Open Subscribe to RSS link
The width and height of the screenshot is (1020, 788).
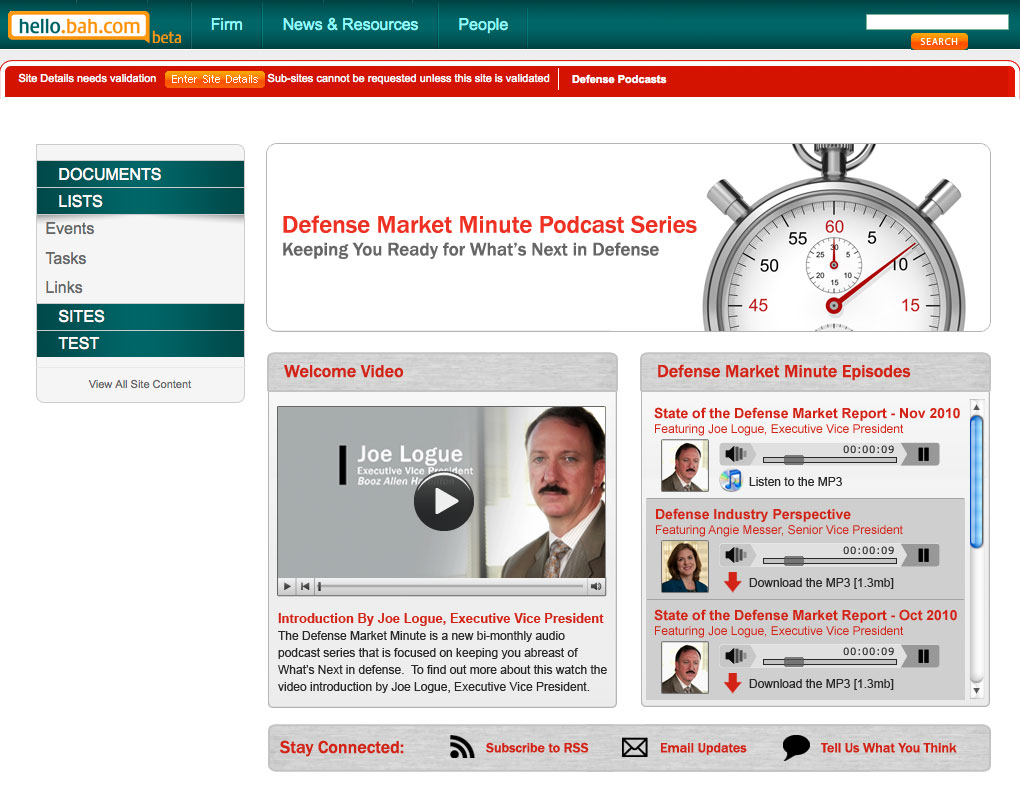537,748
